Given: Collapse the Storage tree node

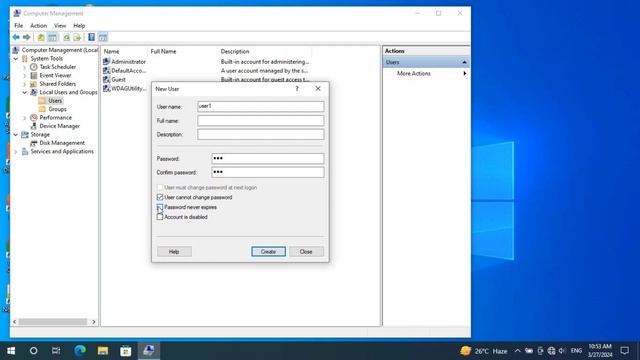Looking at the screenshot, I should [x=16, y=135].
